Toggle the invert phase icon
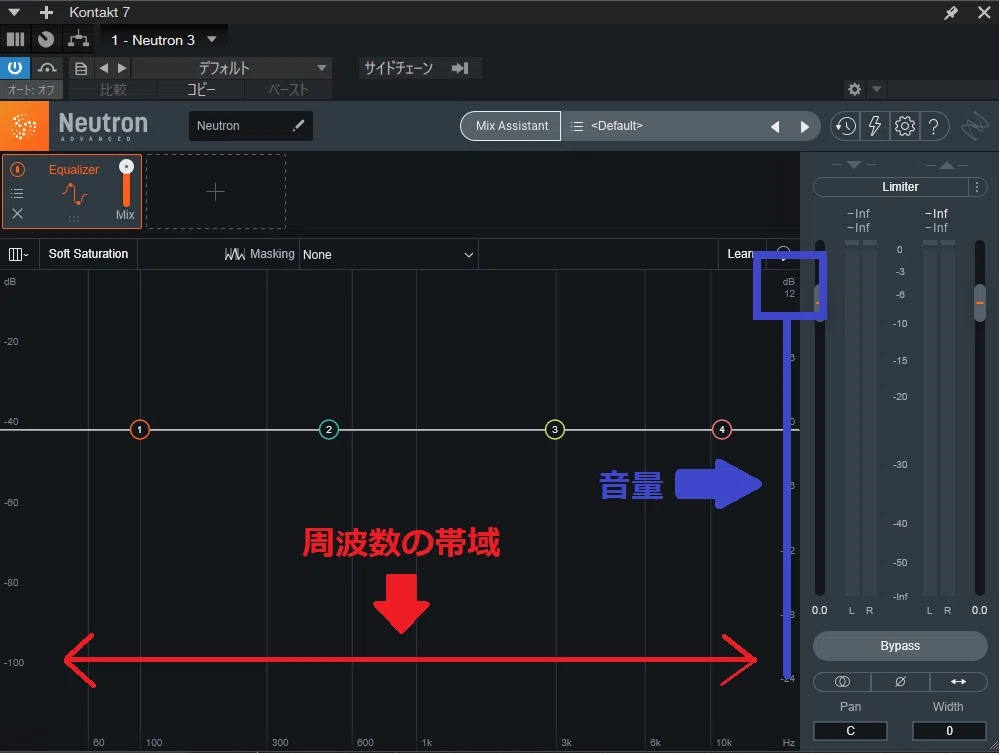Viewport: 1000px width, 754px height. [x=900, y=681]
